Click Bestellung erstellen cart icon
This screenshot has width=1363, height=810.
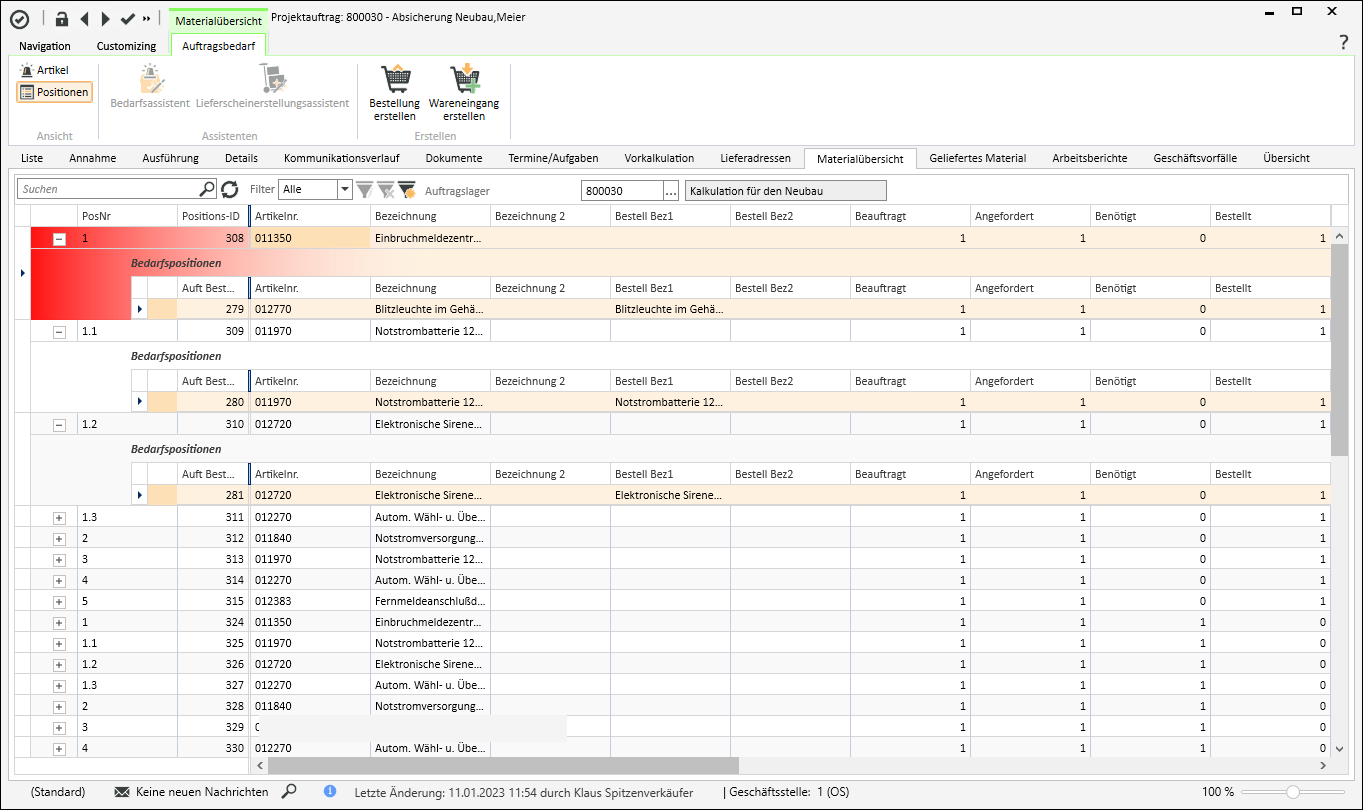click(x=394, y=80)
